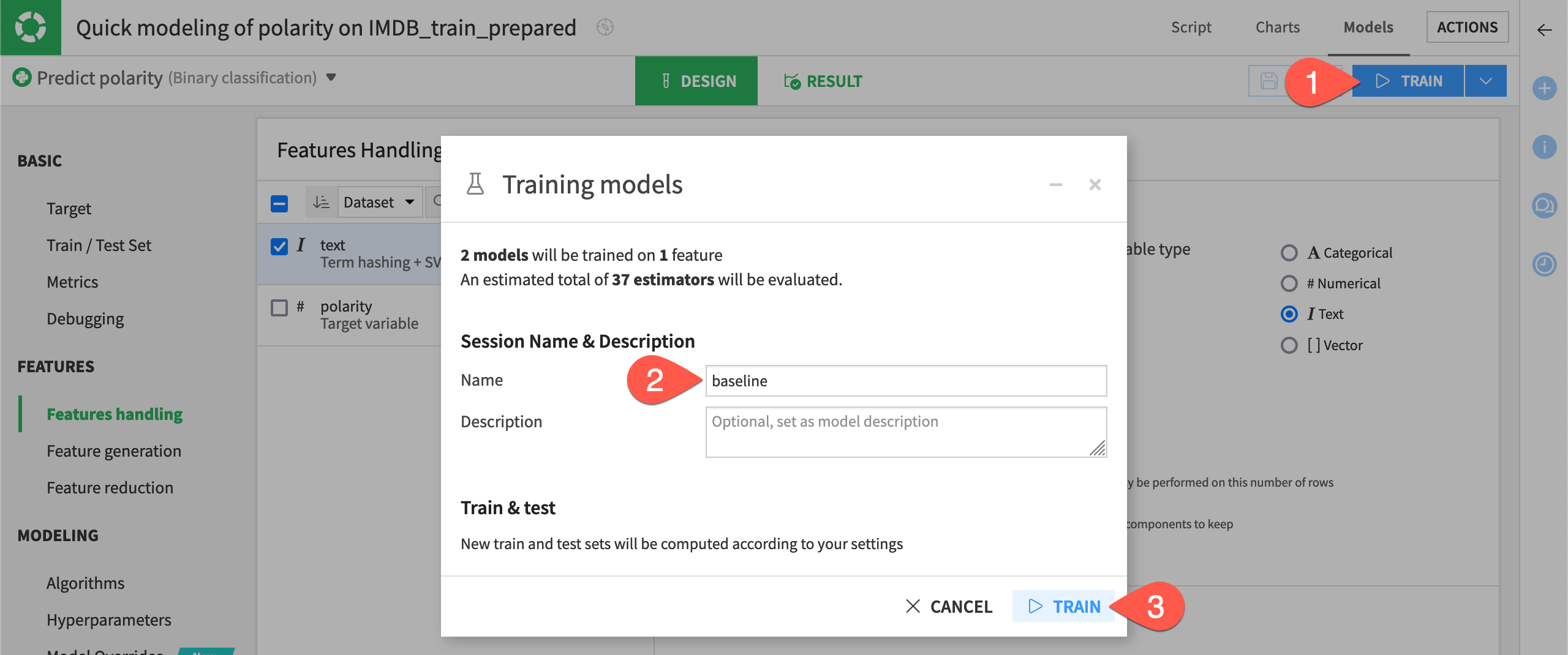Screen dimensions: 1568x655
Task: Click the sort icon in Features Handling
Action: click(x=320, y=202)
